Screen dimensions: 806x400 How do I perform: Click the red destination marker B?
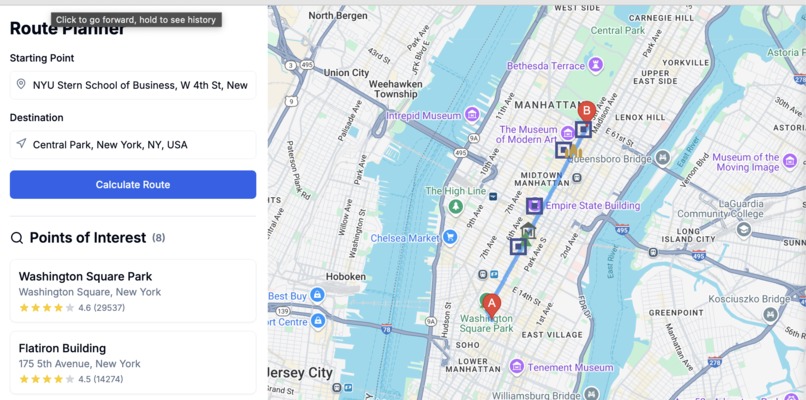coord(586,112)
